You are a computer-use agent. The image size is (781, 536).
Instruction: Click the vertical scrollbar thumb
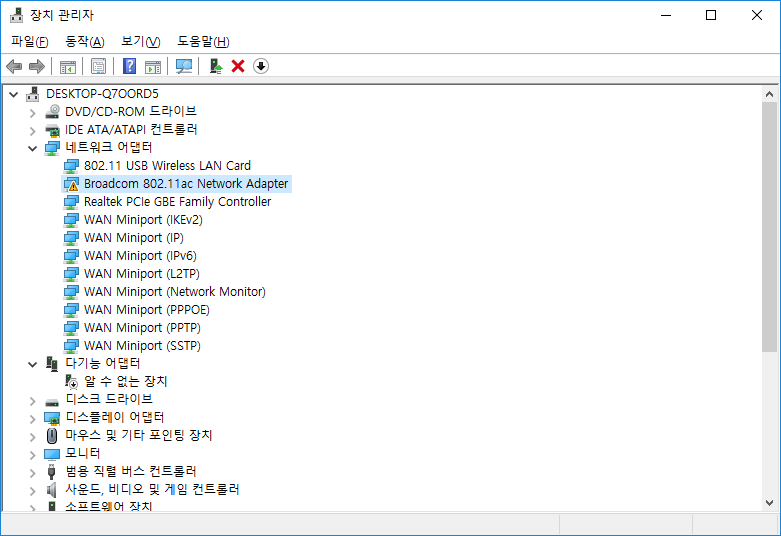pyautogui.click(x=769, y=227)
